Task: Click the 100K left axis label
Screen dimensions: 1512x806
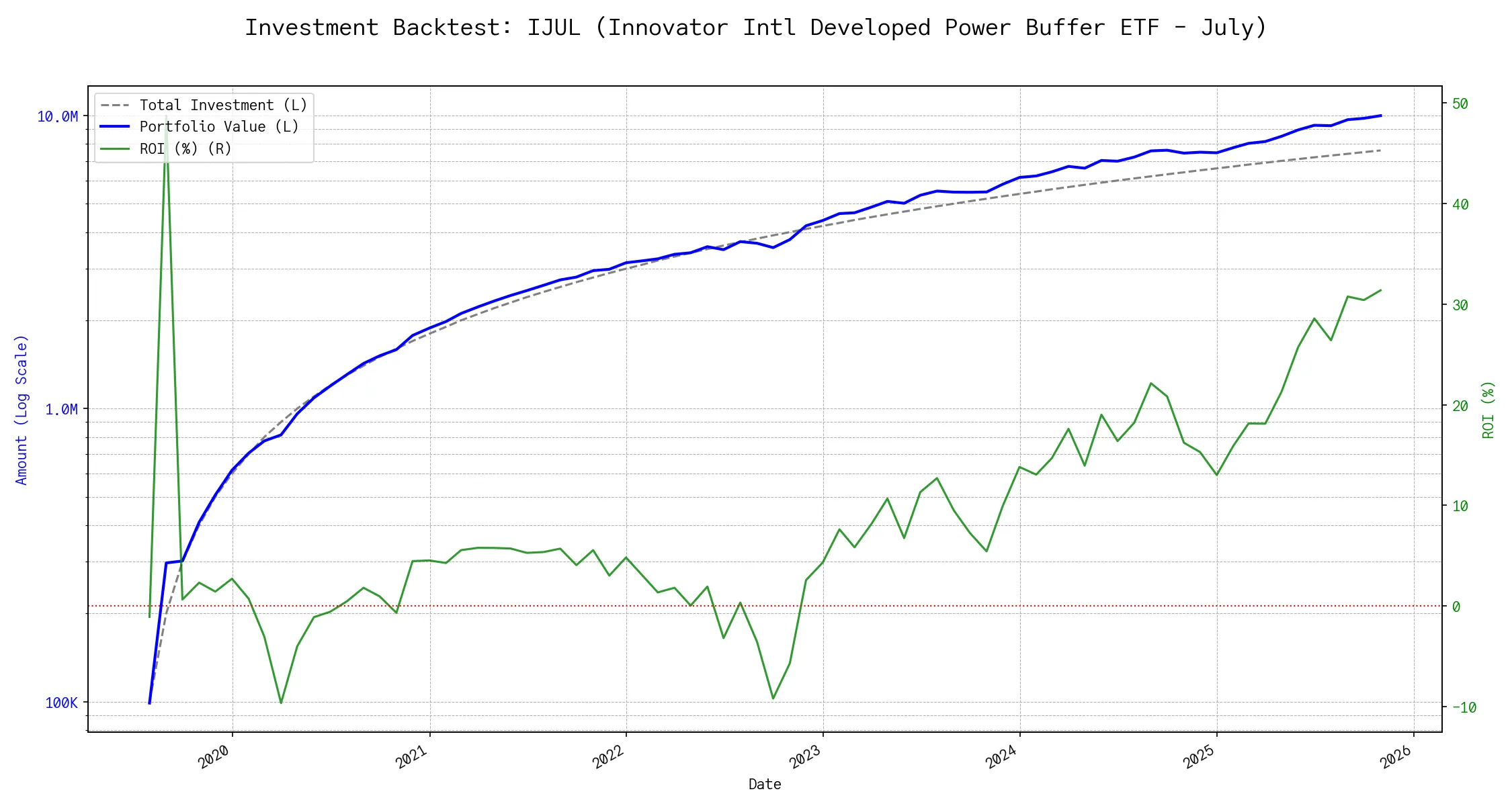Action: coord(61,703)
